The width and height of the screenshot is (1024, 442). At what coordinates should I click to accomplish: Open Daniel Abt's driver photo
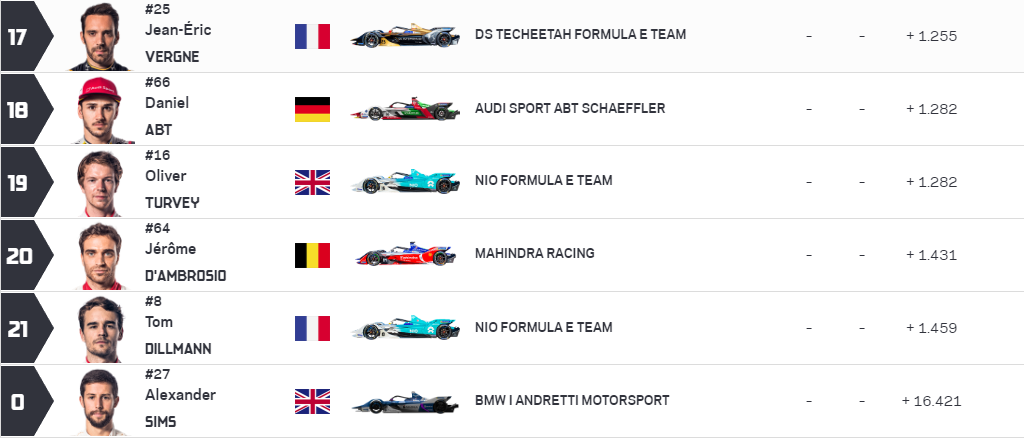tap(105, 110)
